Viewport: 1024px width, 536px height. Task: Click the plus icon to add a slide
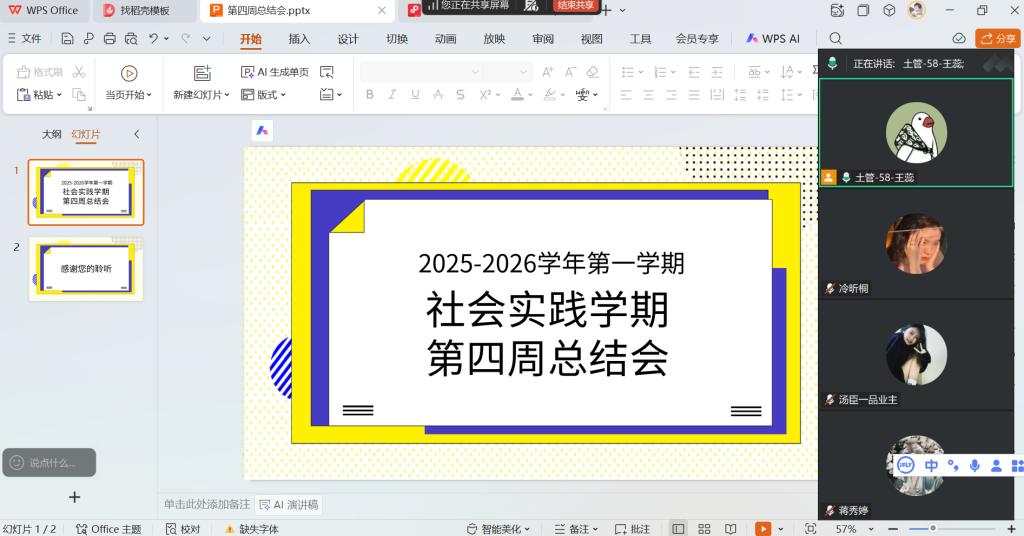pyautogui.click(x=74, y=497)
